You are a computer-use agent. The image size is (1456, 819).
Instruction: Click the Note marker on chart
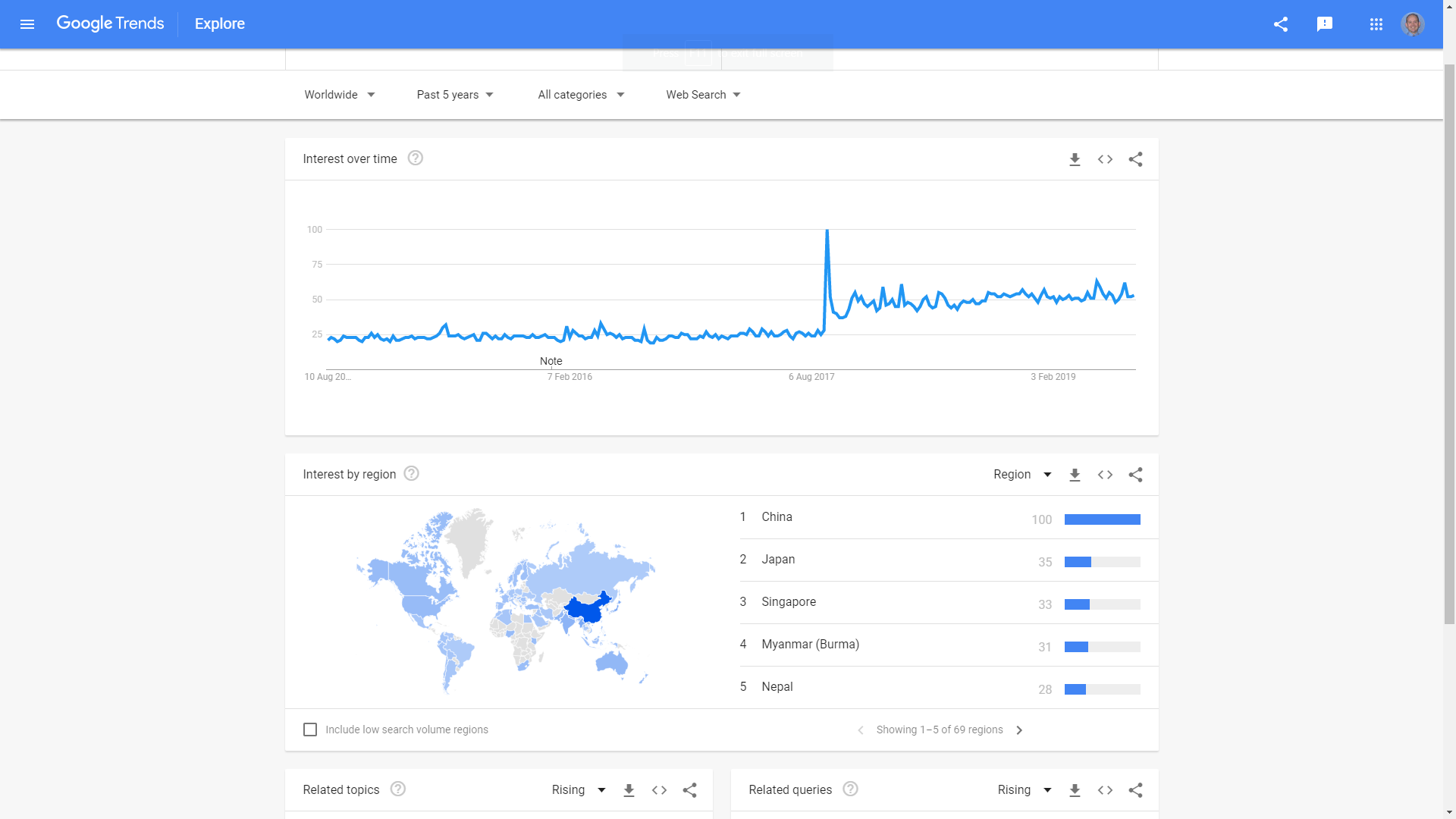551,362
